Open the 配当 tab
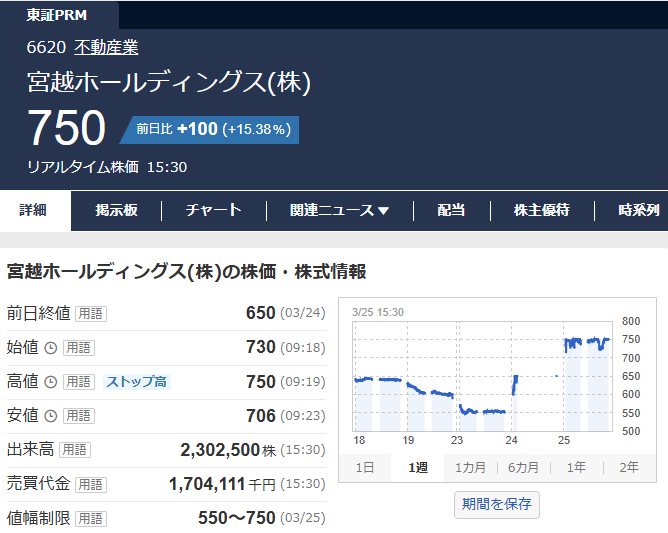 coord(451,210)
